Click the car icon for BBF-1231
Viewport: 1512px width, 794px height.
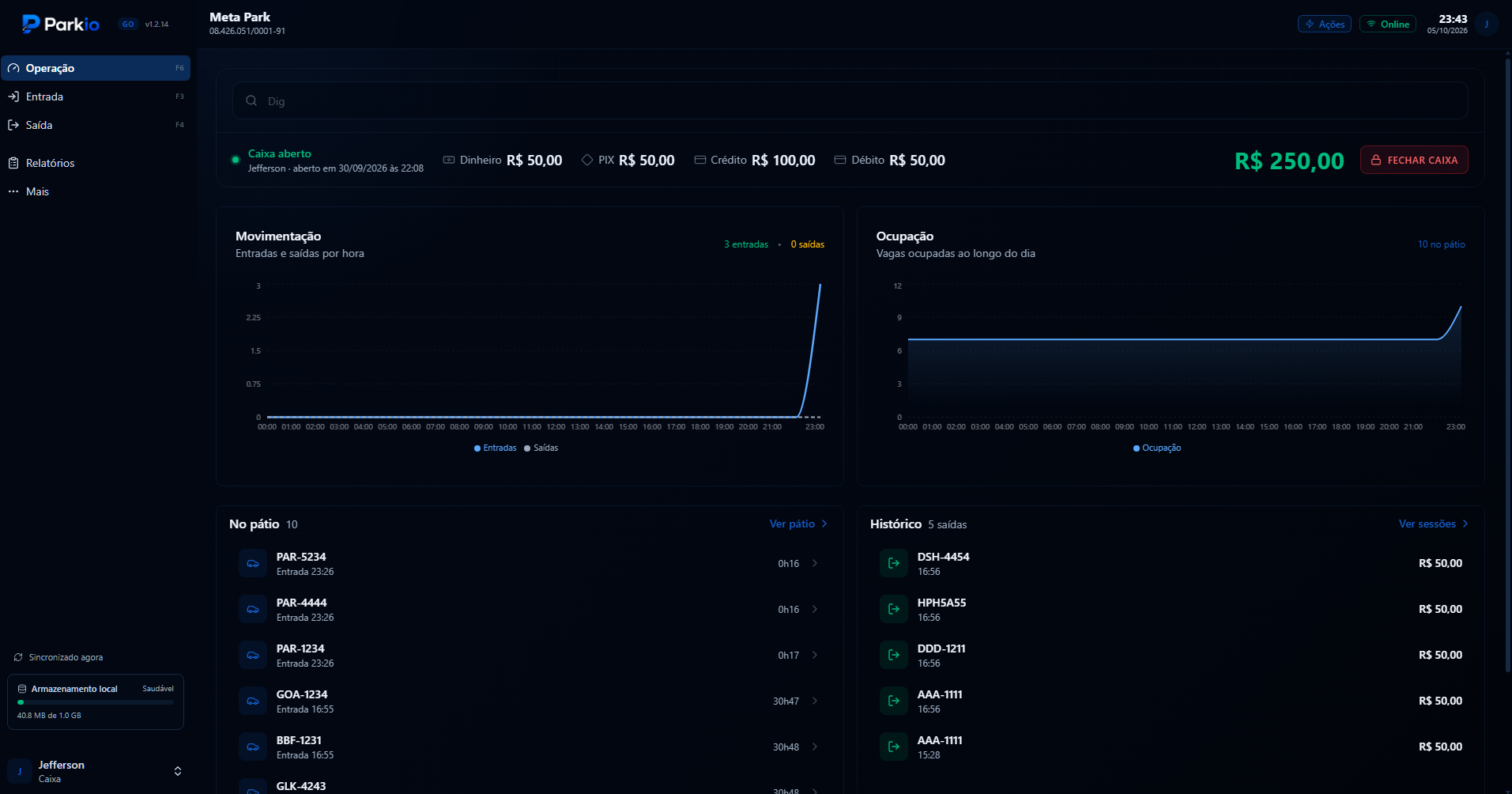253,747
